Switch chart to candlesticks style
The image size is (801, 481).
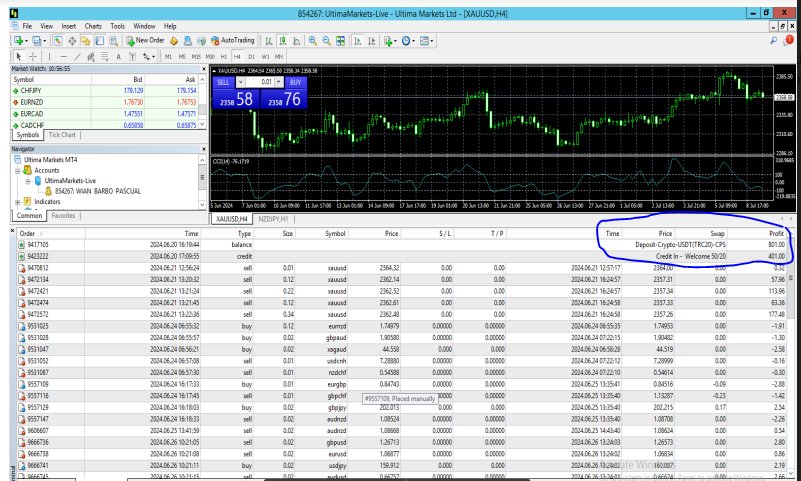(x=284, y=41)
